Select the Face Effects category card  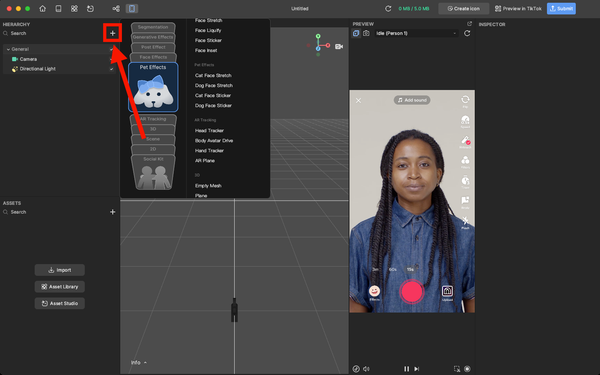click(x=153, y=57)
